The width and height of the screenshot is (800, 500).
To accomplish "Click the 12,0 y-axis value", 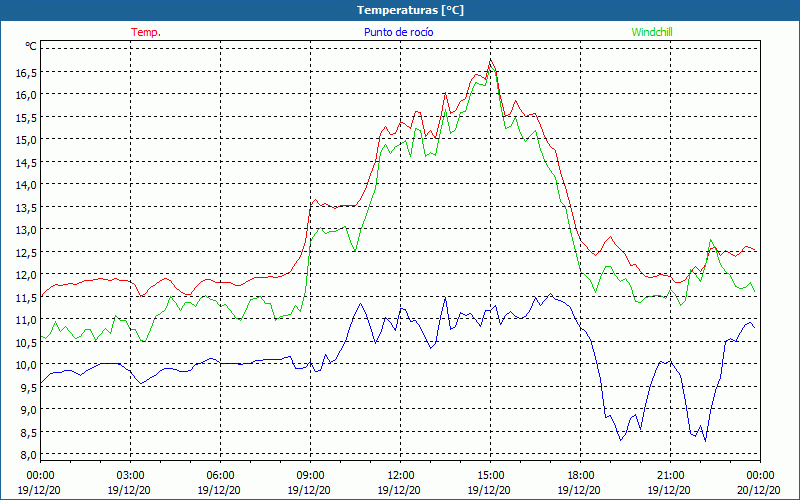I will pyautogui.click(x=26, y=275).
